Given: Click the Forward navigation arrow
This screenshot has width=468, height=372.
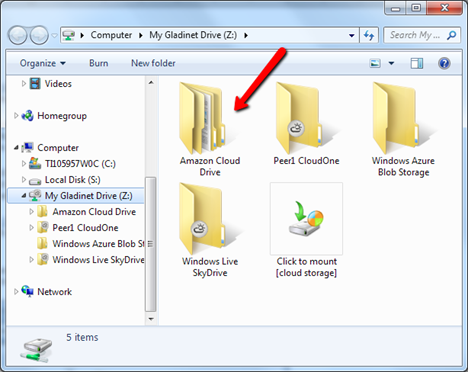Looking at the screenshot, I should (x=39, y=35).
